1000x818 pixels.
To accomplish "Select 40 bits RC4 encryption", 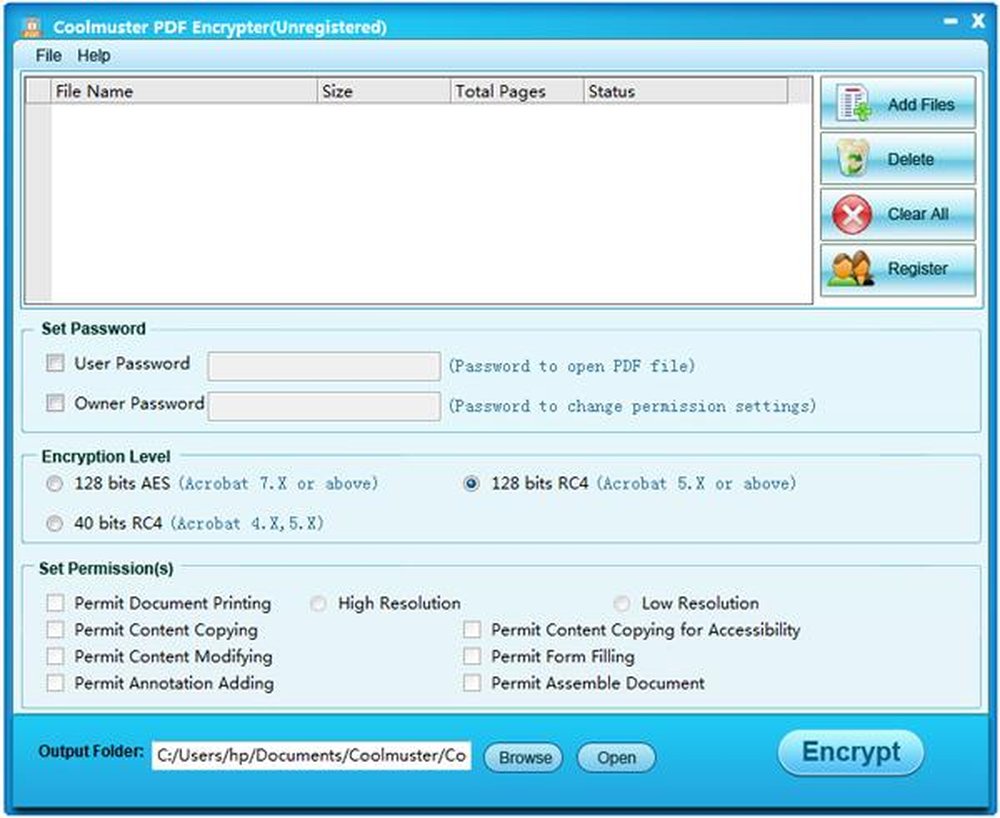I will click(55, 523).
